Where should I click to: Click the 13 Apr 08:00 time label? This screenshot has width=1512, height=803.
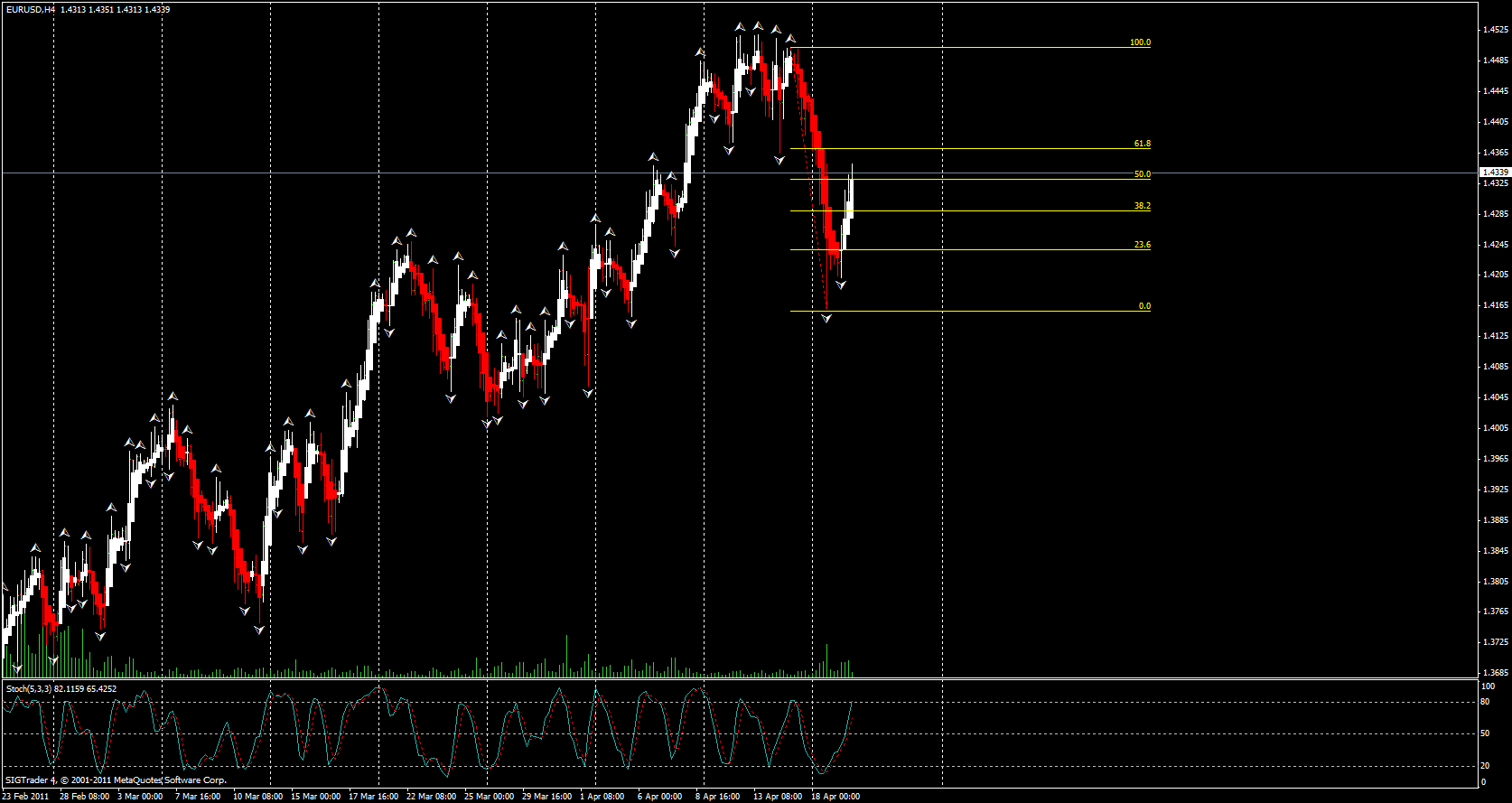[778, 797]
